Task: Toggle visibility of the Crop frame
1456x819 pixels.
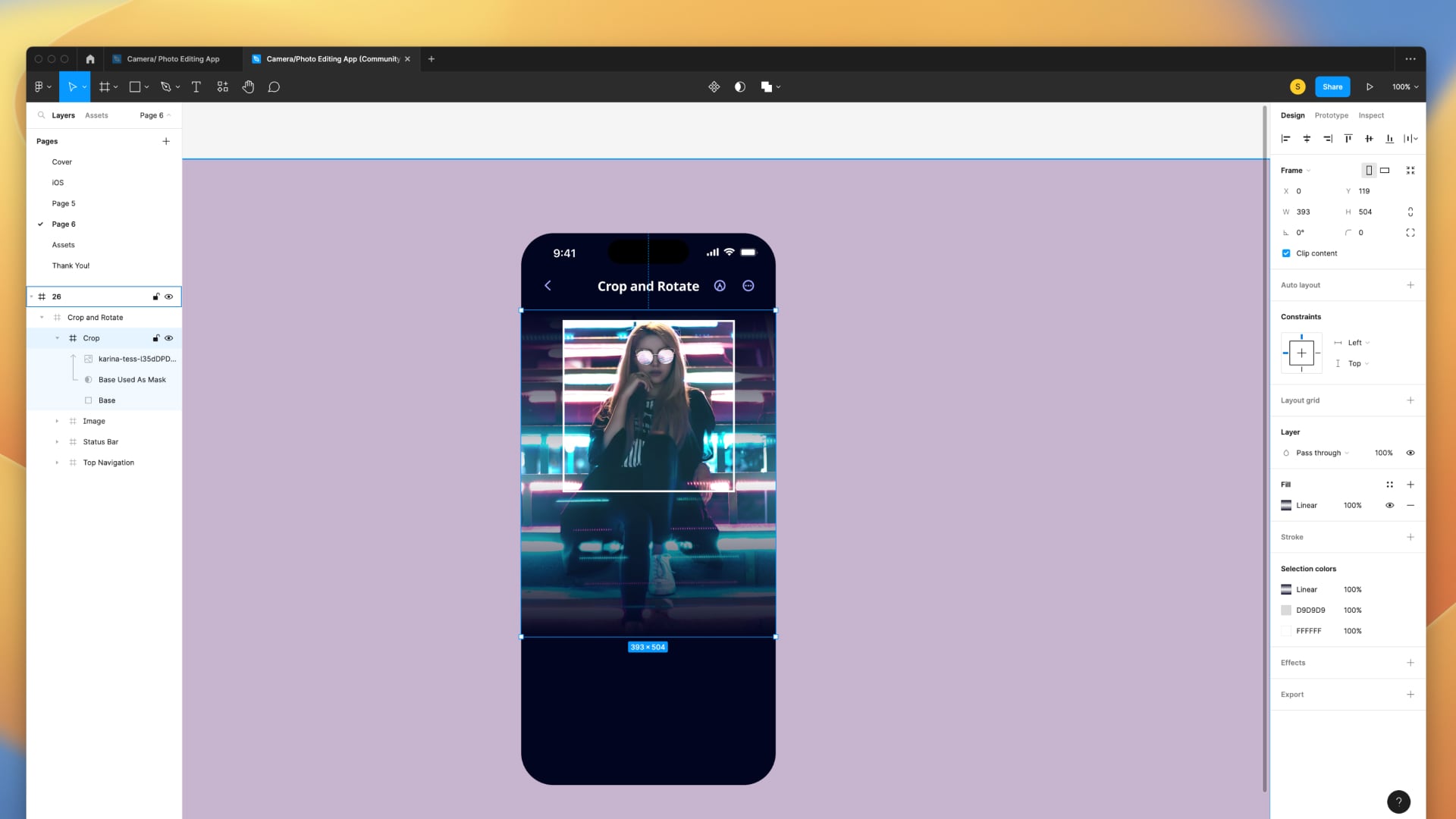Action: [168, 338]
